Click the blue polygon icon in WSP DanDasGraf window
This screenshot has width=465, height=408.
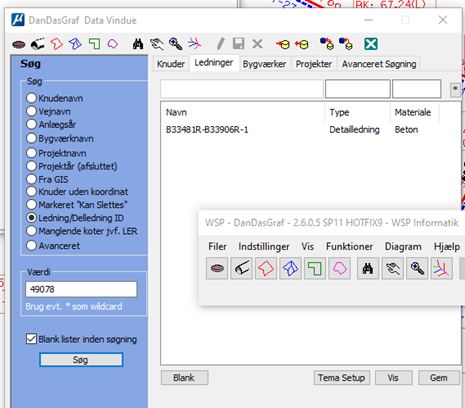coord(290,268)
